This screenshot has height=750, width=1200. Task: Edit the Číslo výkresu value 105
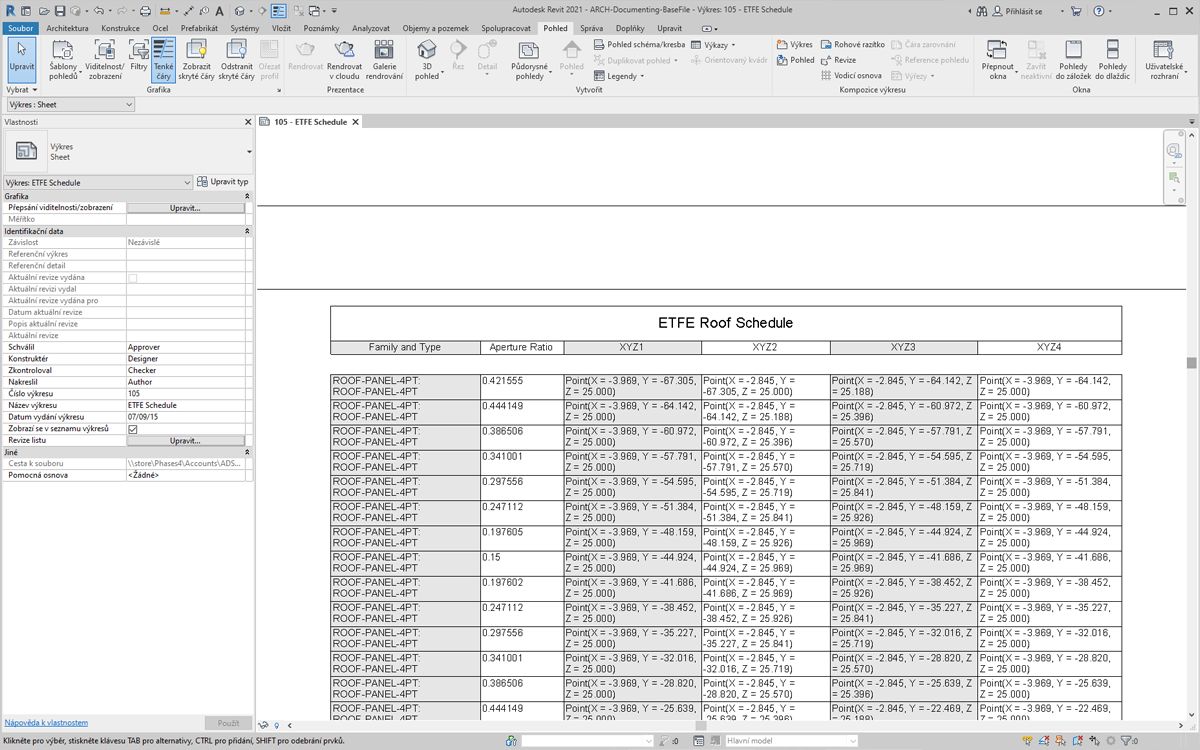(x=186, y=394)
